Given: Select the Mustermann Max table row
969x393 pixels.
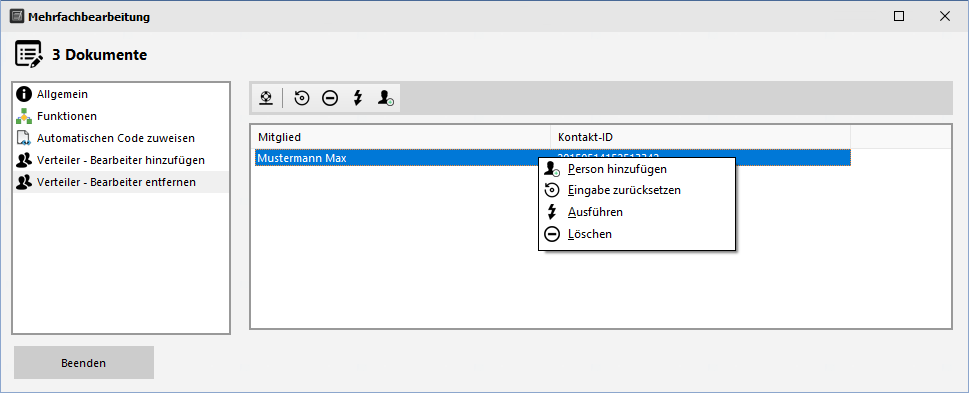Looking at the screenshot, I should 552,158.
